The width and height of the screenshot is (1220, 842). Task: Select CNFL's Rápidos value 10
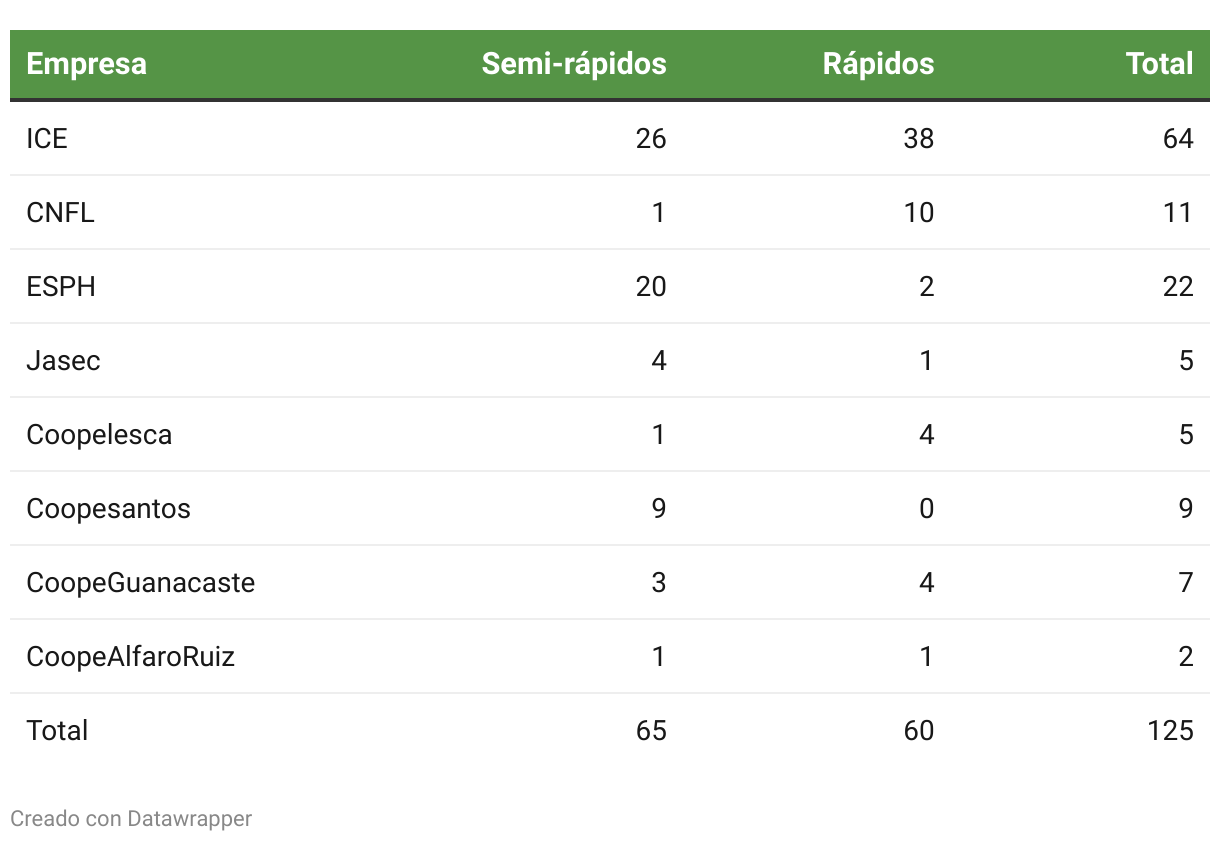(917, 213)
